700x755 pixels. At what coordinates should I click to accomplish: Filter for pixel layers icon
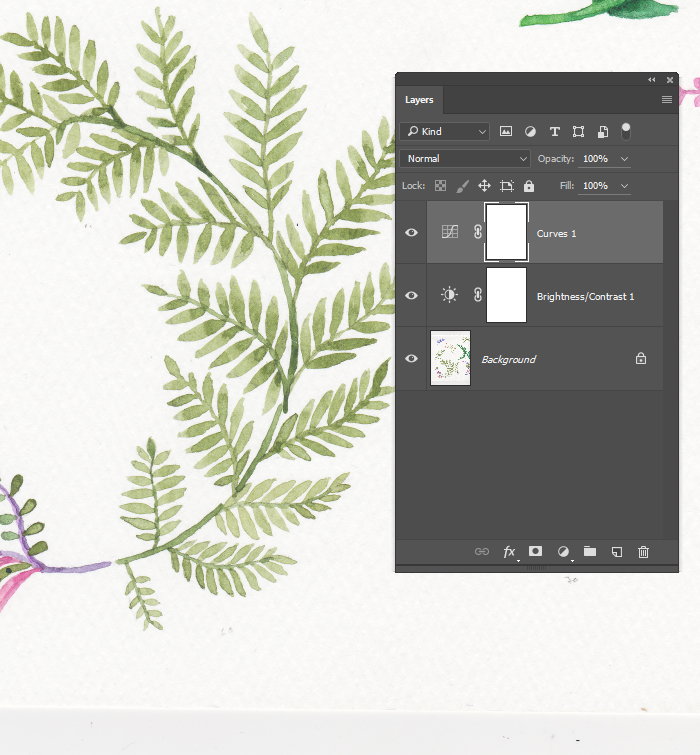(x=506, y=131)
